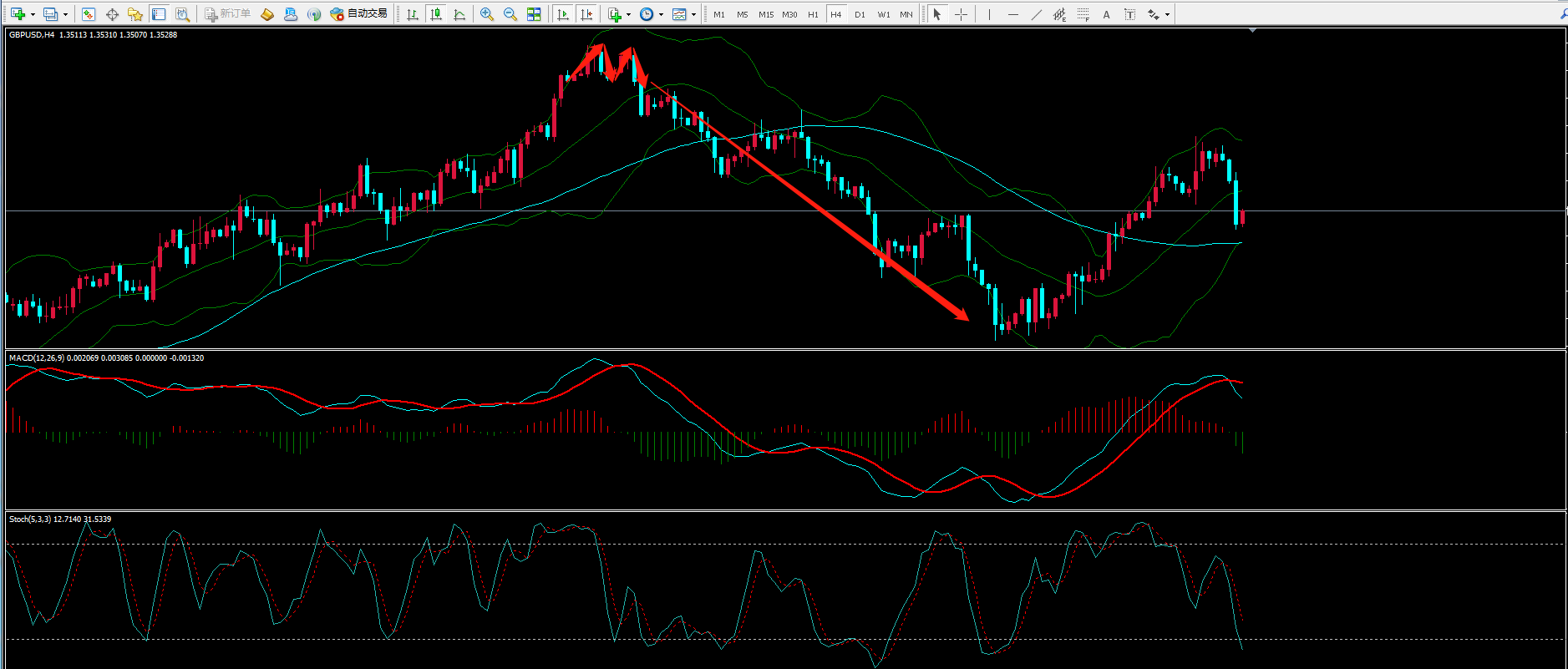Enable candlestick chart mode

(435, 14)
